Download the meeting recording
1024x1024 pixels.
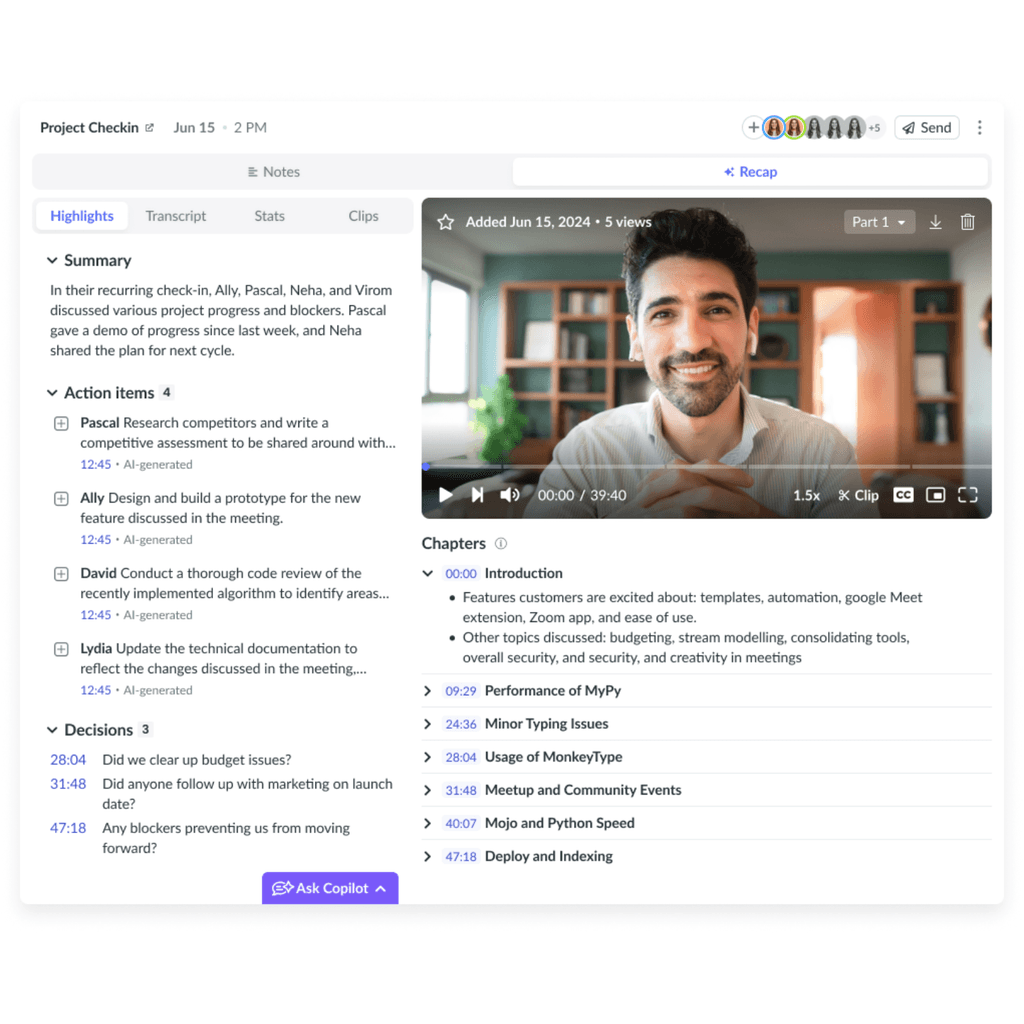(935, 221)
